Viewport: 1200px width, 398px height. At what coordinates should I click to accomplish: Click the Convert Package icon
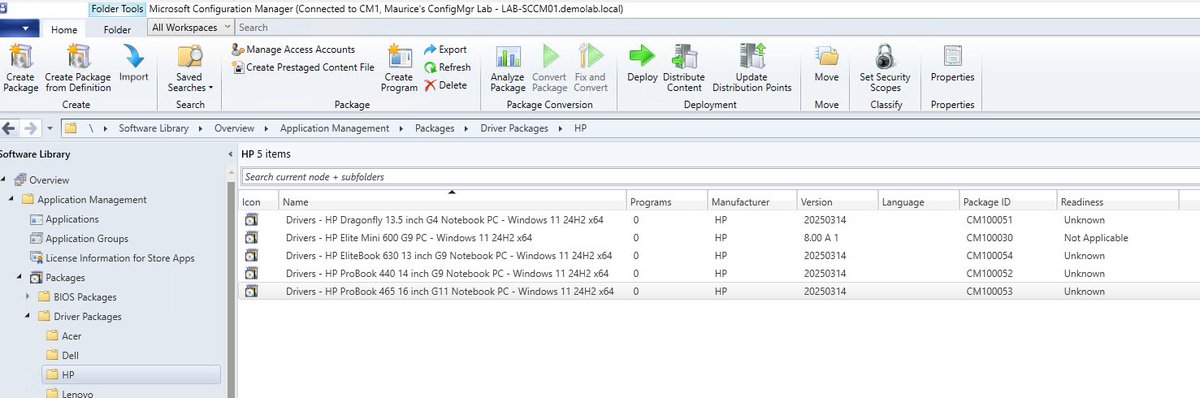[x=549, y=68]
